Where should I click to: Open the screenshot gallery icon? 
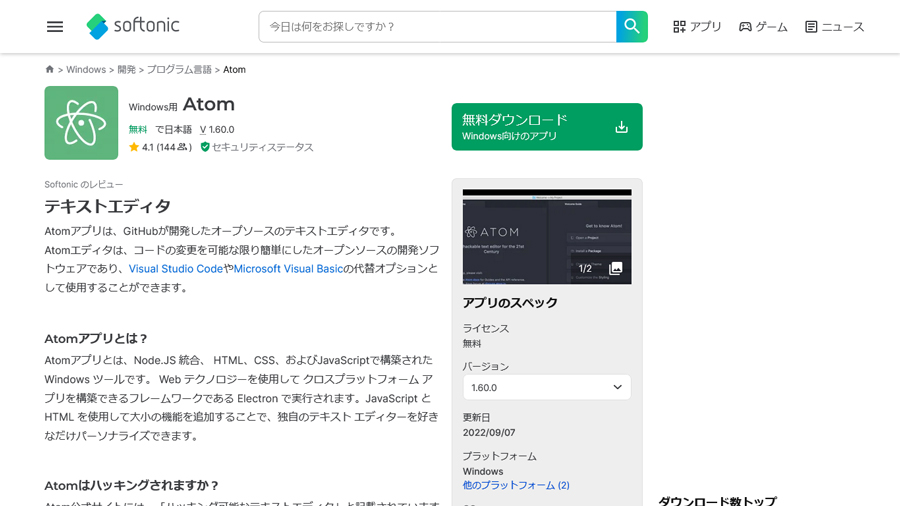615,268
